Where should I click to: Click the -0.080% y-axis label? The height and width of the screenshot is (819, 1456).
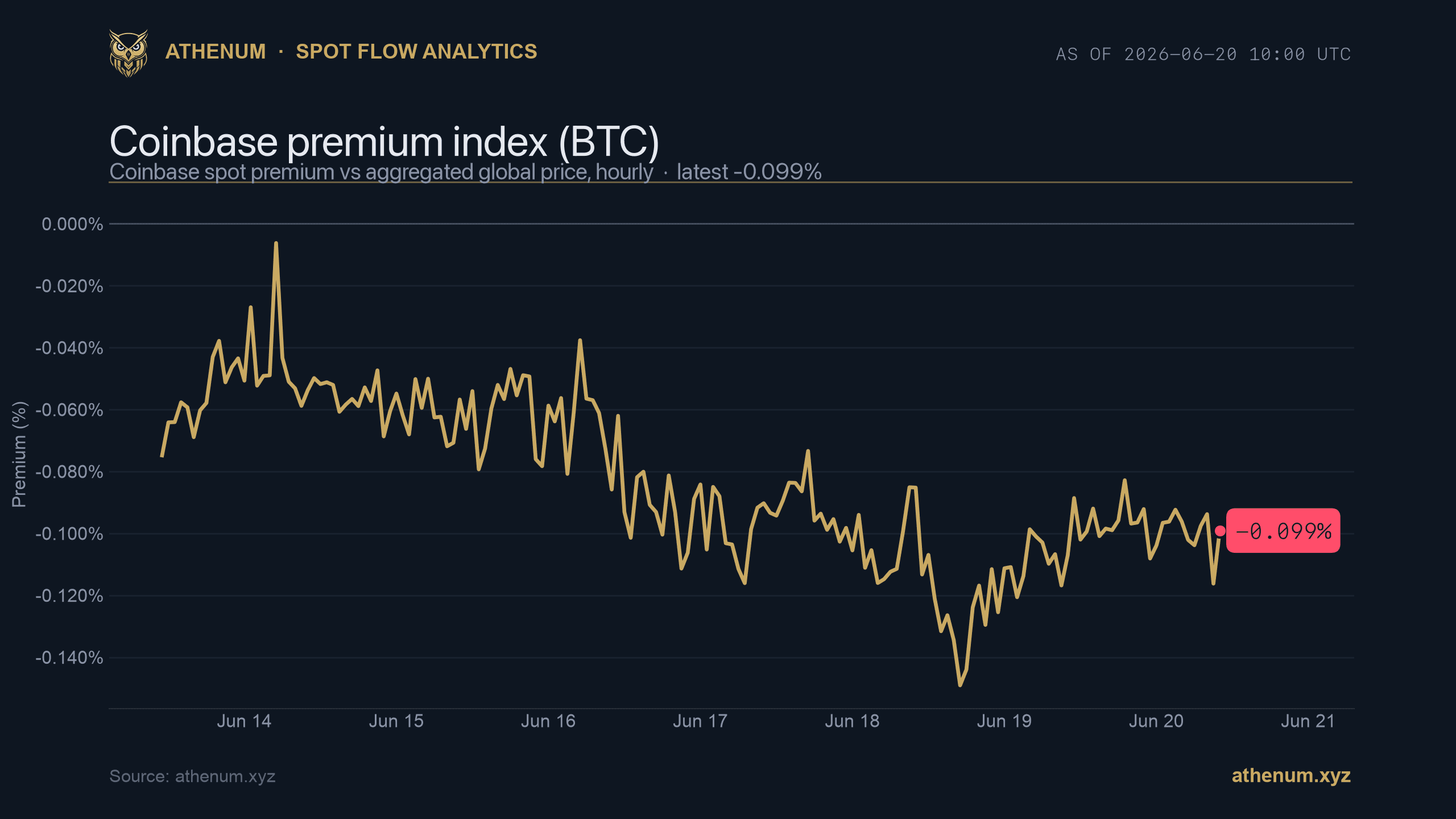(x=69, y=472)
